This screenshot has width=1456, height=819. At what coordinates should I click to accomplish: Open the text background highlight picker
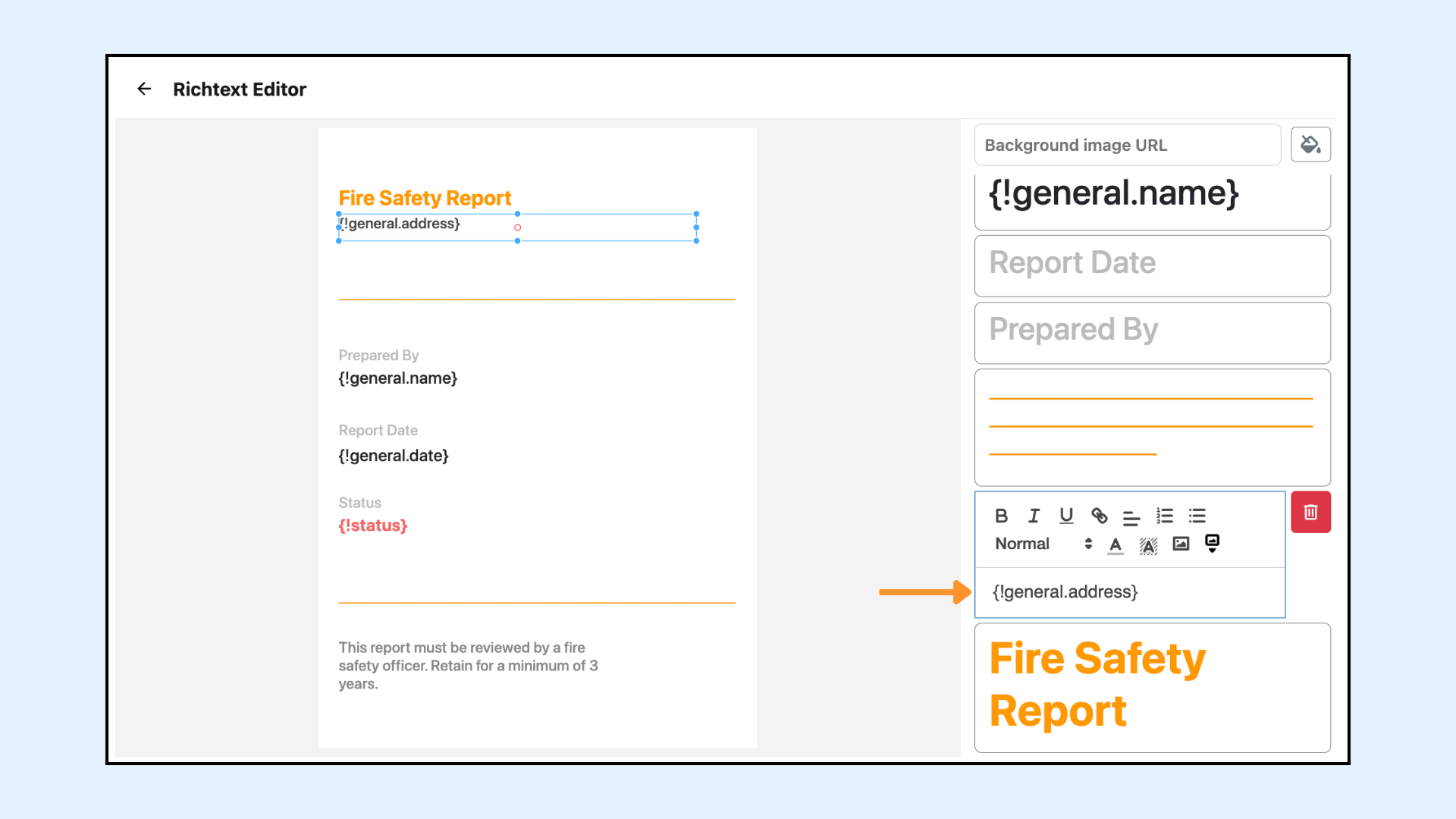coord(1148,545)
